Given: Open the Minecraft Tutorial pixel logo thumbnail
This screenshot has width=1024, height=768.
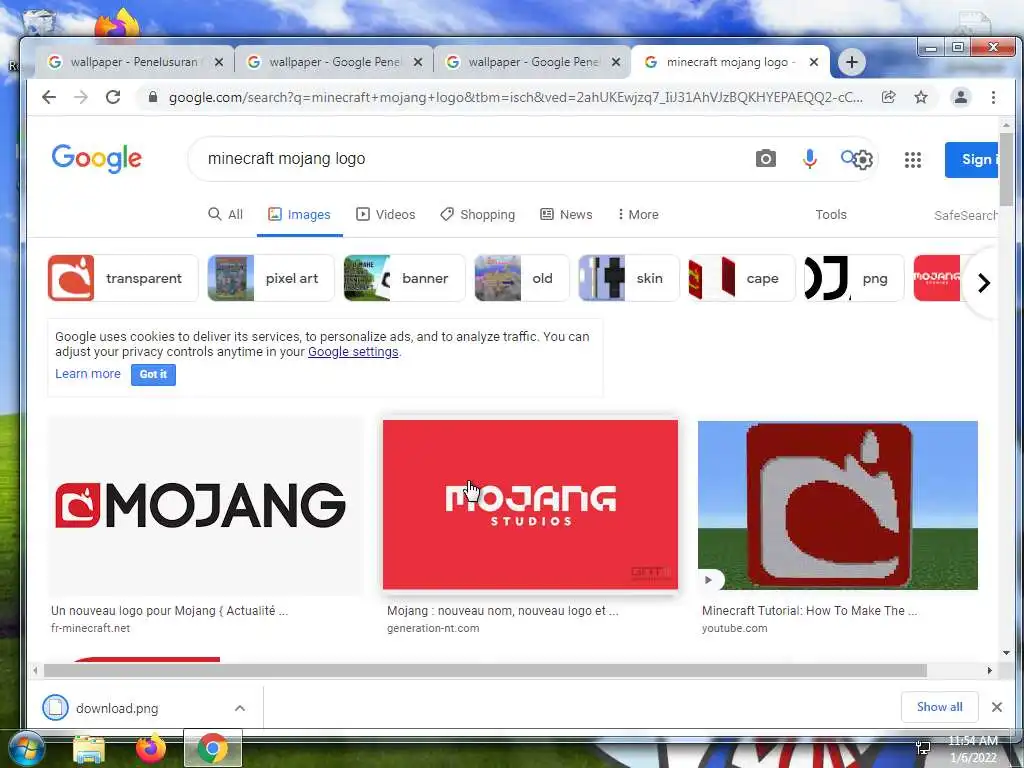Looking at the screenshot, I should [838, 505].
